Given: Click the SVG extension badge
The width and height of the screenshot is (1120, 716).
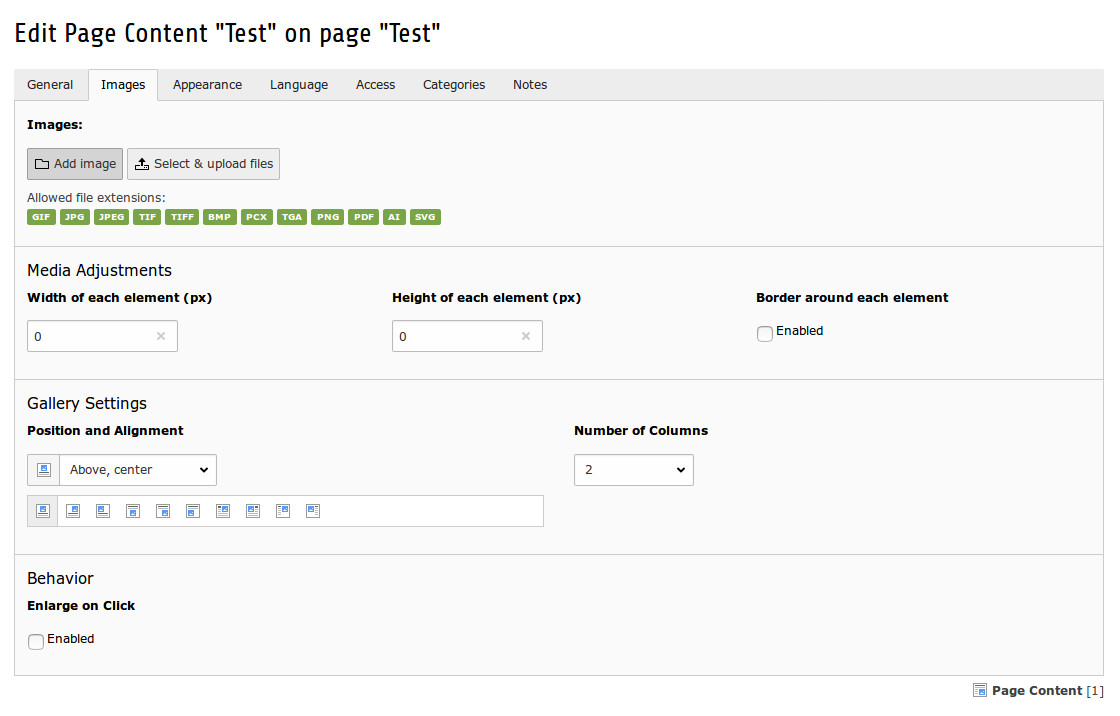Looking at the screenshot, I should click(425, 217).
